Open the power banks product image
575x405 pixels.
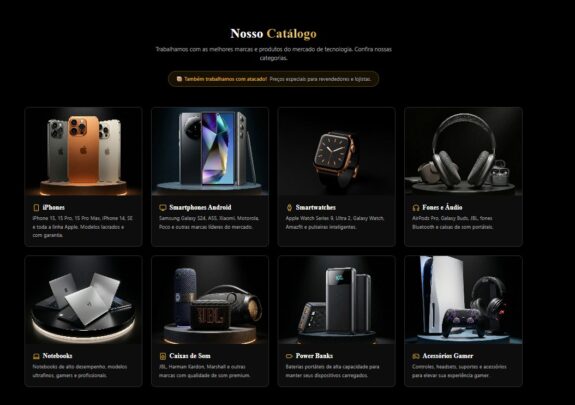(336, 300)
